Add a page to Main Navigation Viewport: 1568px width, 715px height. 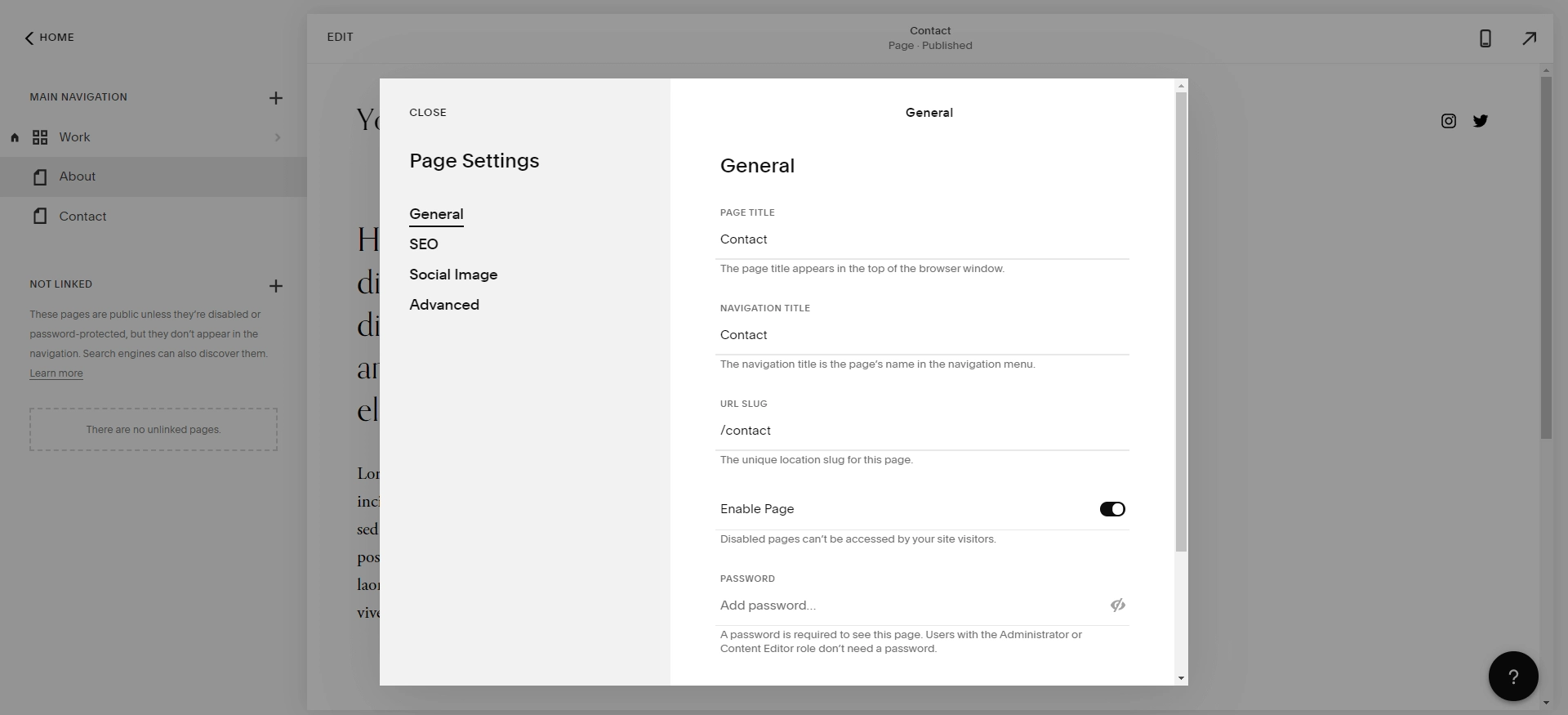276,98
